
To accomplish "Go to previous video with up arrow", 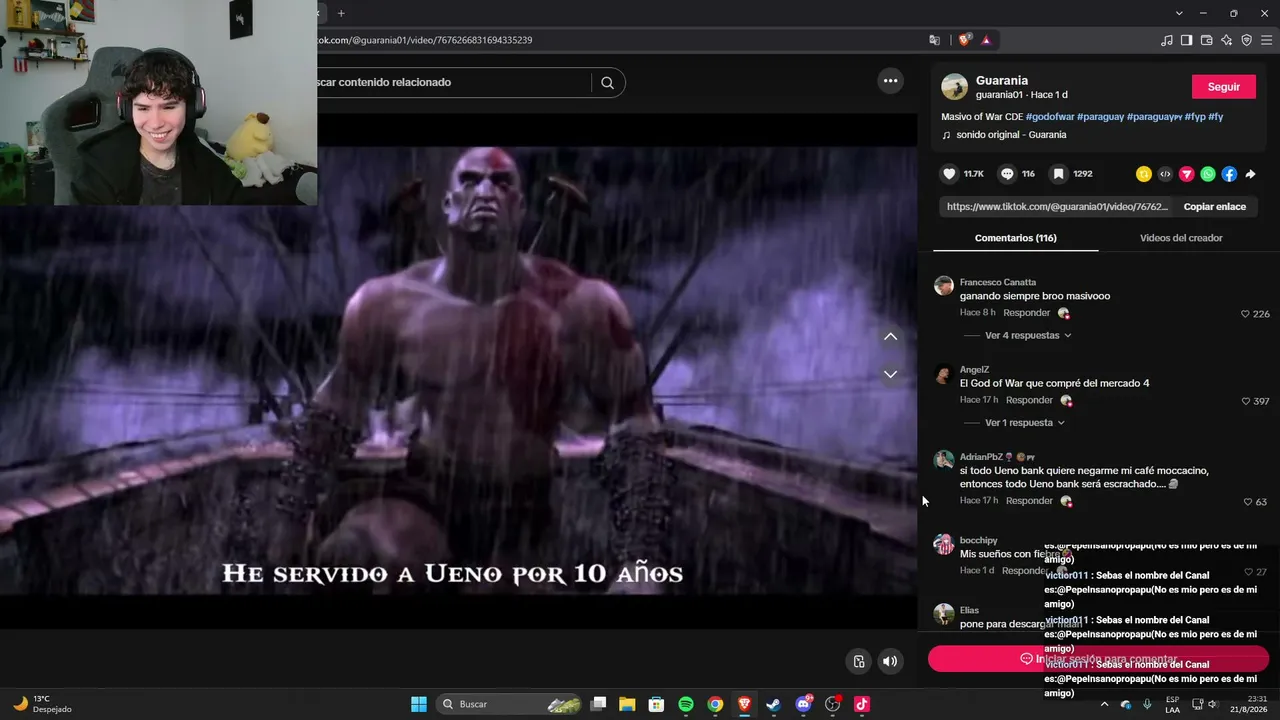I will [890, 337].
